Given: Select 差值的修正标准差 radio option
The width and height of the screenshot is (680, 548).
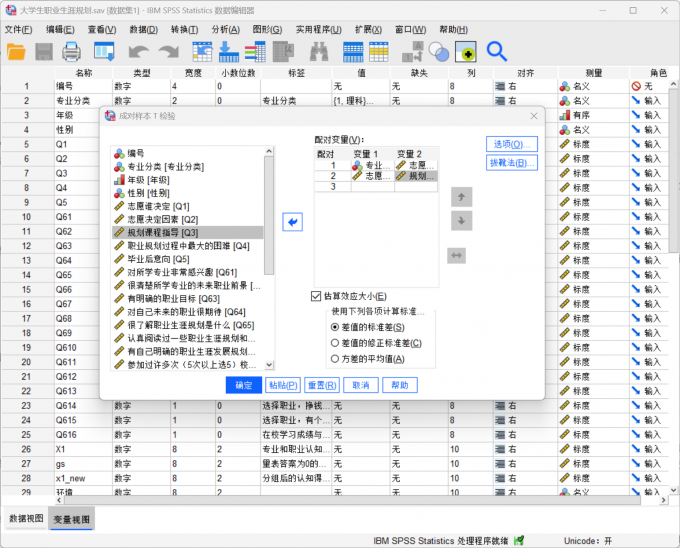Looking at the screenshot, I should click(334, 343).
